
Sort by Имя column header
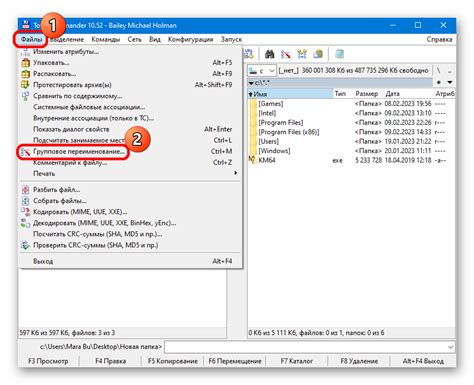coord(290,94)
